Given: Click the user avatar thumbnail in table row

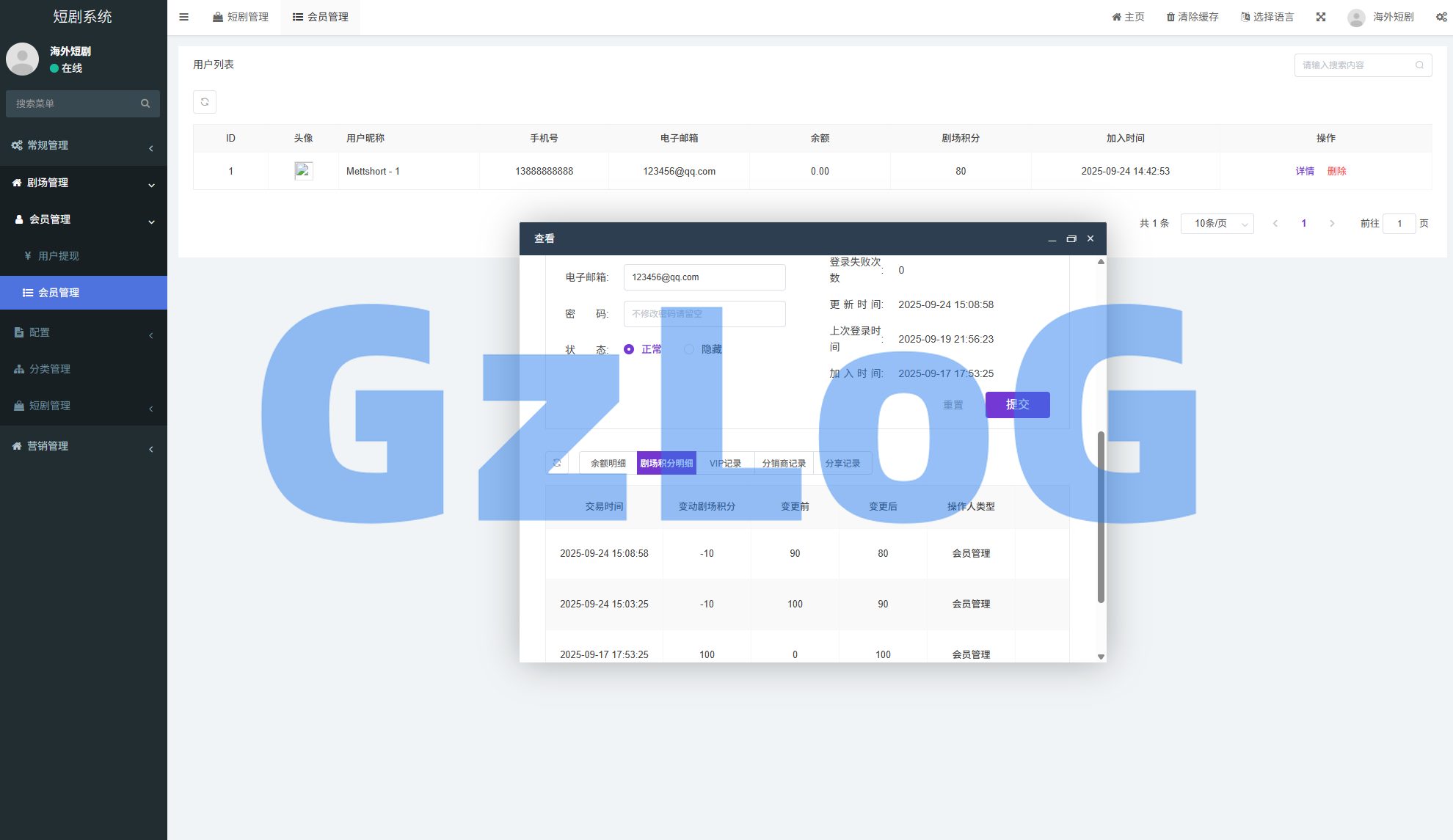Looking at the screenshot, I should click(304, 171).
